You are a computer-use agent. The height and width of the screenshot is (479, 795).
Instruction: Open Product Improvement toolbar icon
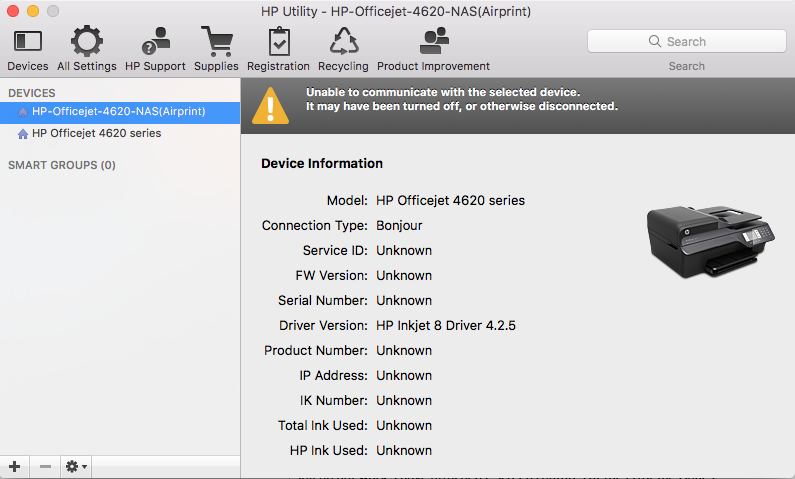434,41
